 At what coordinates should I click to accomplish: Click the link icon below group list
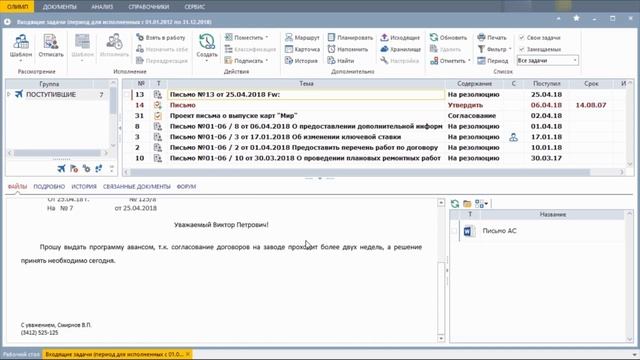pyautogui.click(x=87, y=169)
